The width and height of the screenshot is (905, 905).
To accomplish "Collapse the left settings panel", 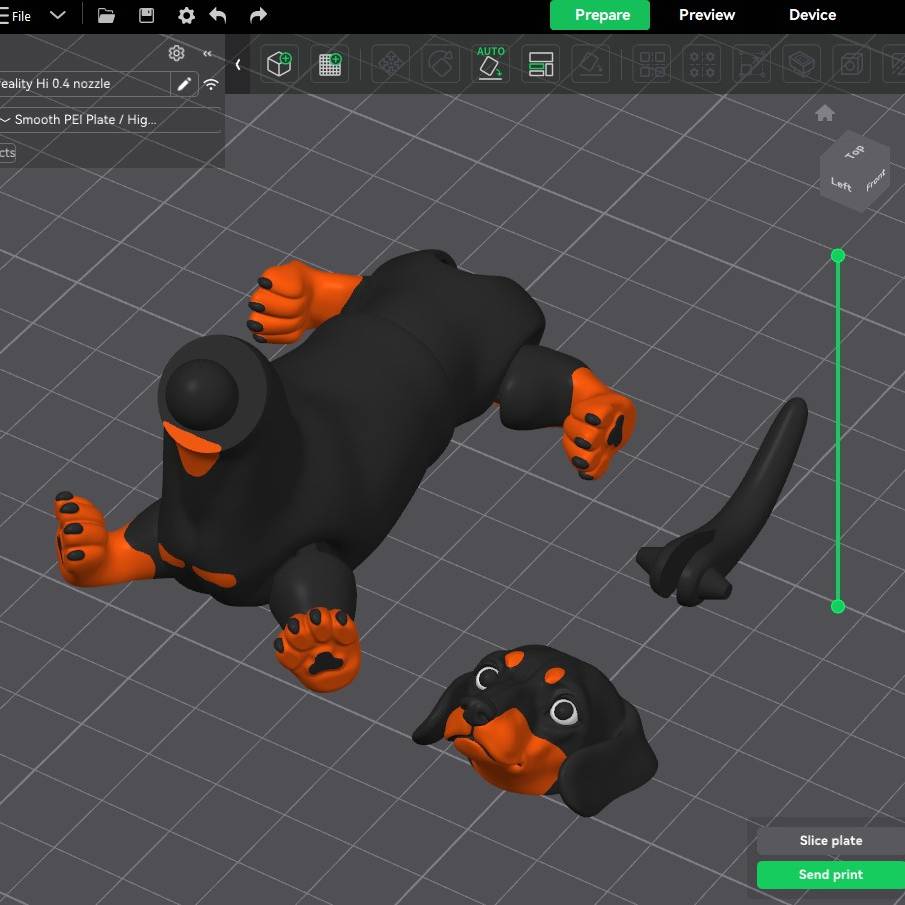I will pyautogui.click(x=207, y=54).
